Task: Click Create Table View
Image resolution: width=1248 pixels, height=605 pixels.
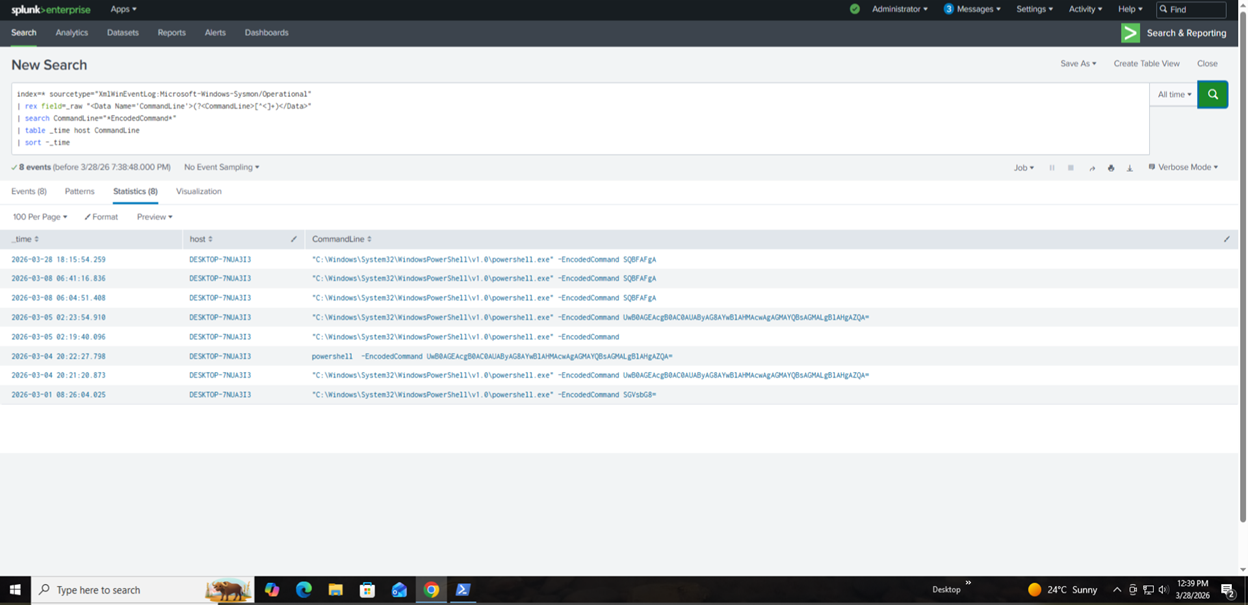Action: tap(1147, 63)
